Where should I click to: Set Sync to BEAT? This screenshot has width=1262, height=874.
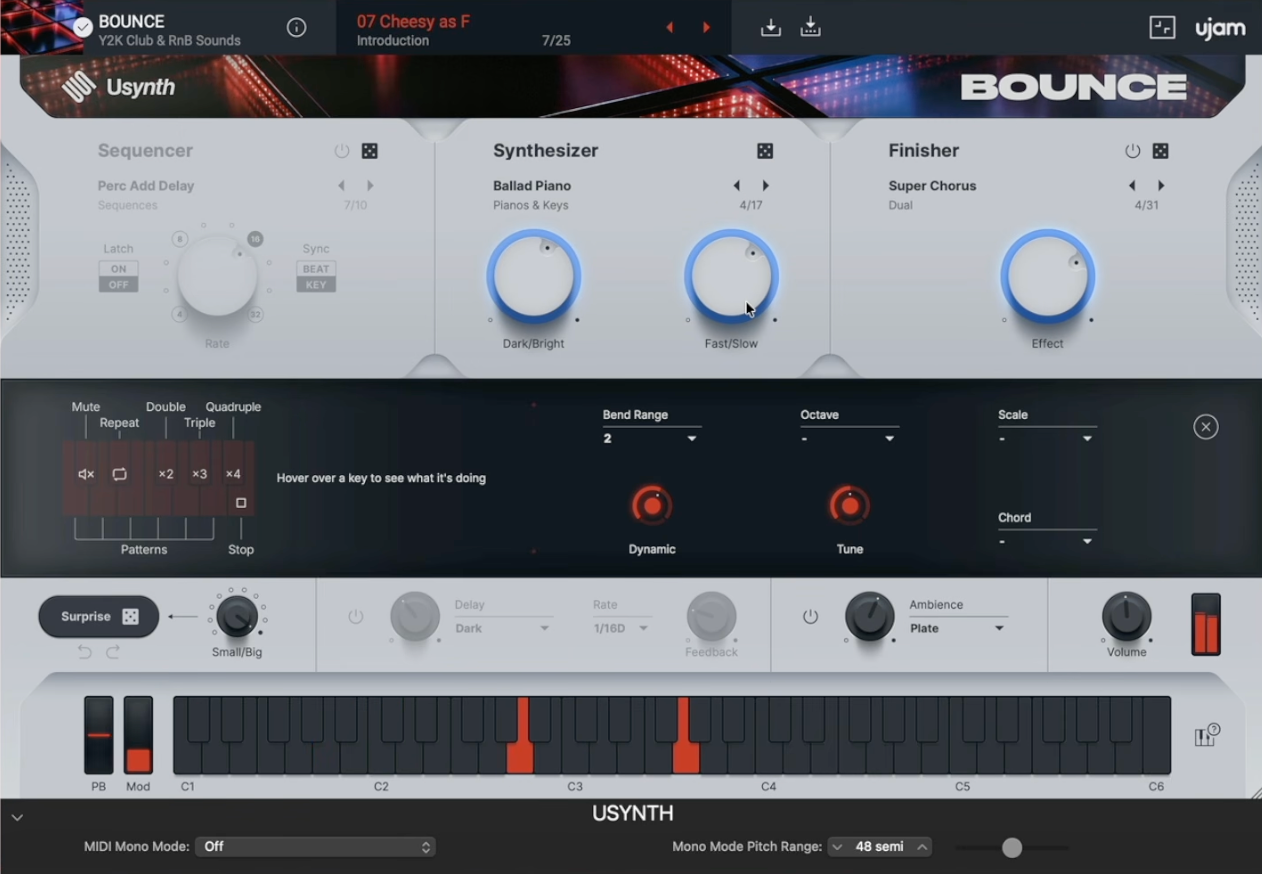coord(316,269)
